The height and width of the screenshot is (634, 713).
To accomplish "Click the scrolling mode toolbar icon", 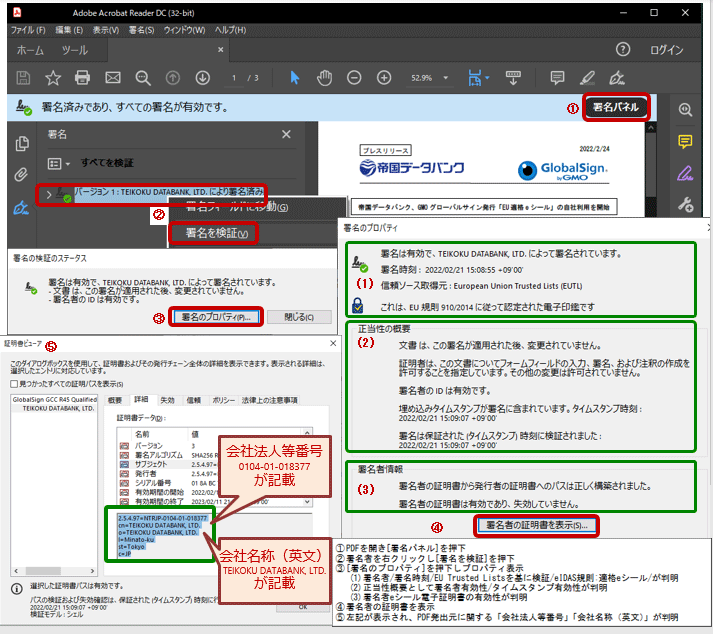I will pos(513,78).
